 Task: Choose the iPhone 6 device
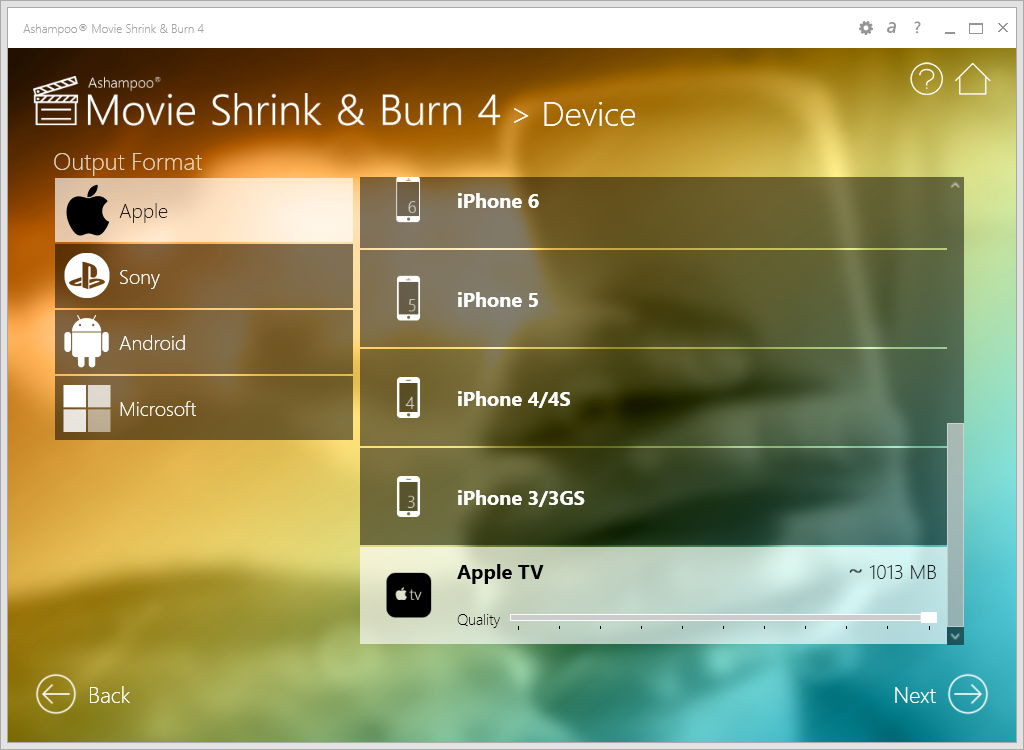point(653,212)
